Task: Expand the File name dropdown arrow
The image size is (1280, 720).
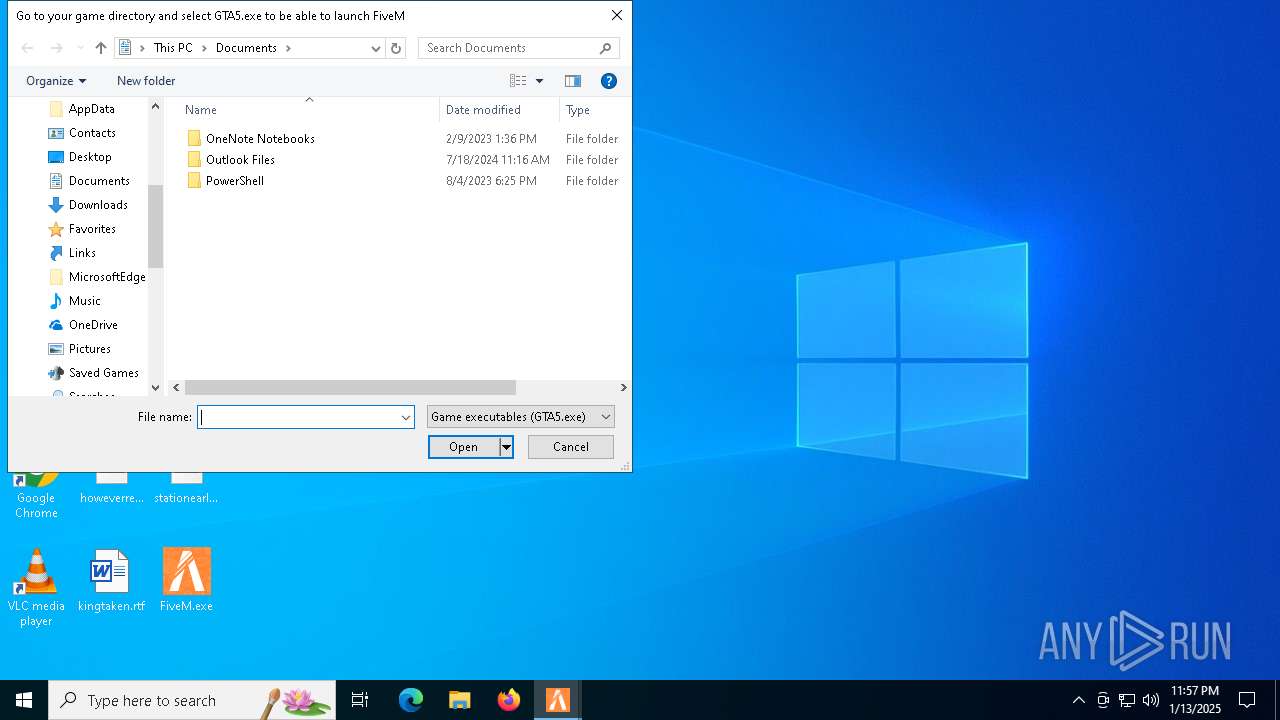Action: pos(406,417)
